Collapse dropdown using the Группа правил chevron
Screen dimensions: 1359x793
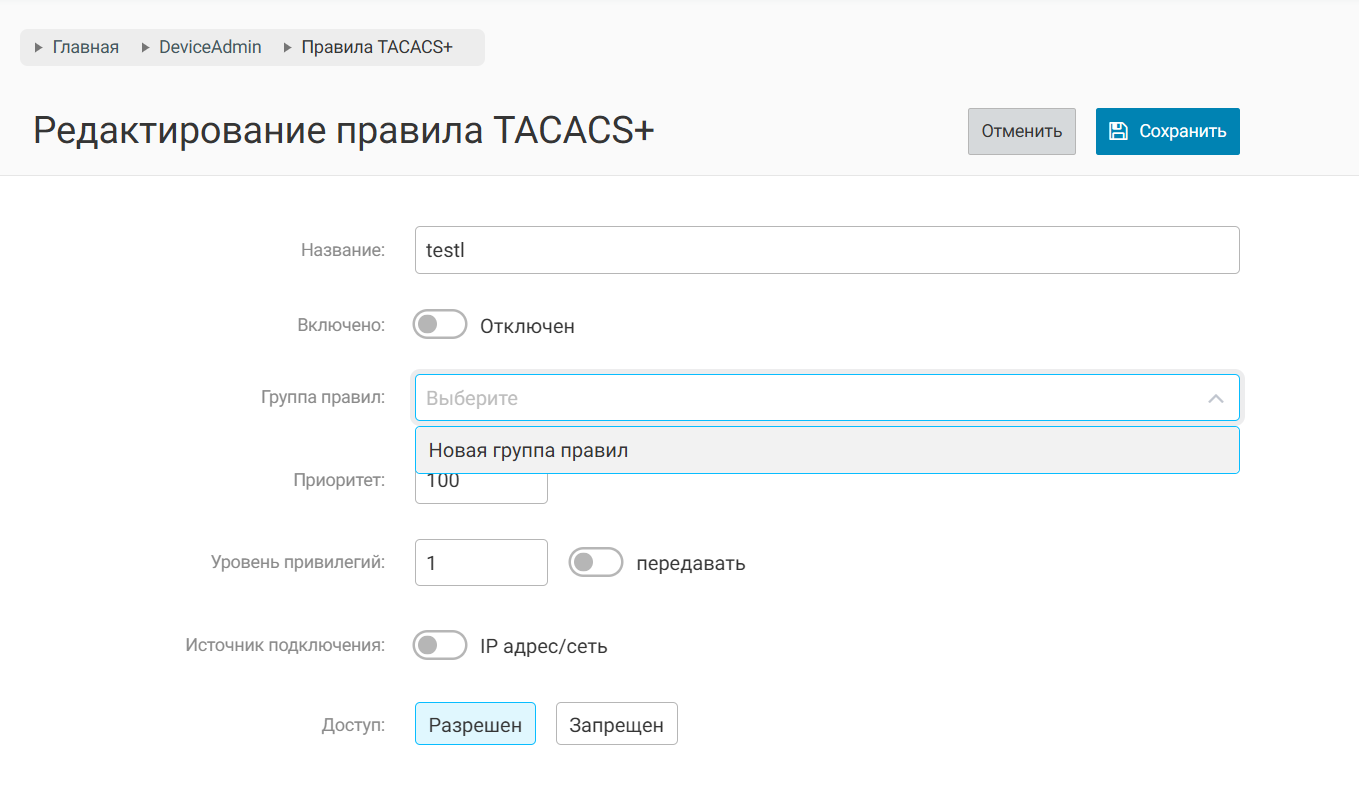[1215, 398]
